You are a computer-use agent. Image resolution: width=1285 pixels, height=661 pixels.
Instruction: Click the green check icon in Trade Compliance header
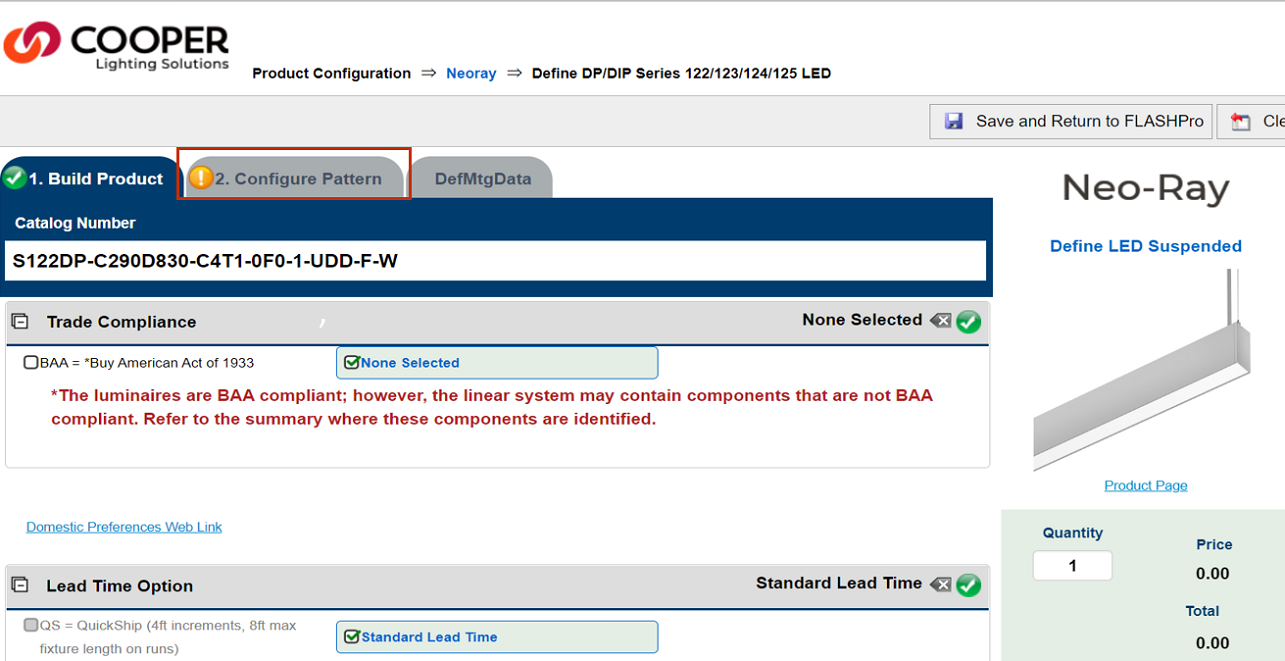tap(968, 321)
